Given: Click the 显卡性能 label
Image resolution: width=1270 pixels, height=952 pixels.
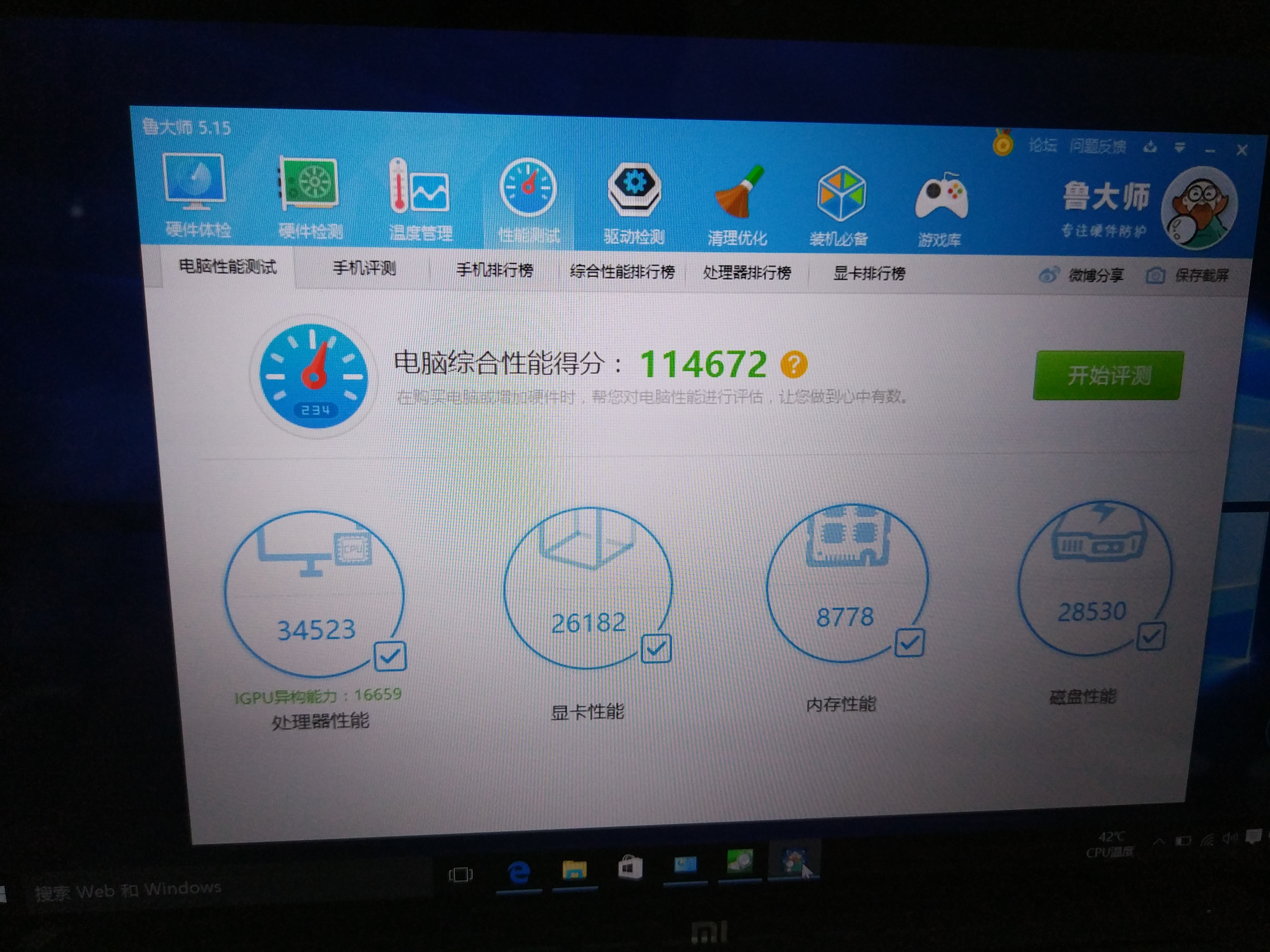Looking at the screenshot, I should pos(587,712).
